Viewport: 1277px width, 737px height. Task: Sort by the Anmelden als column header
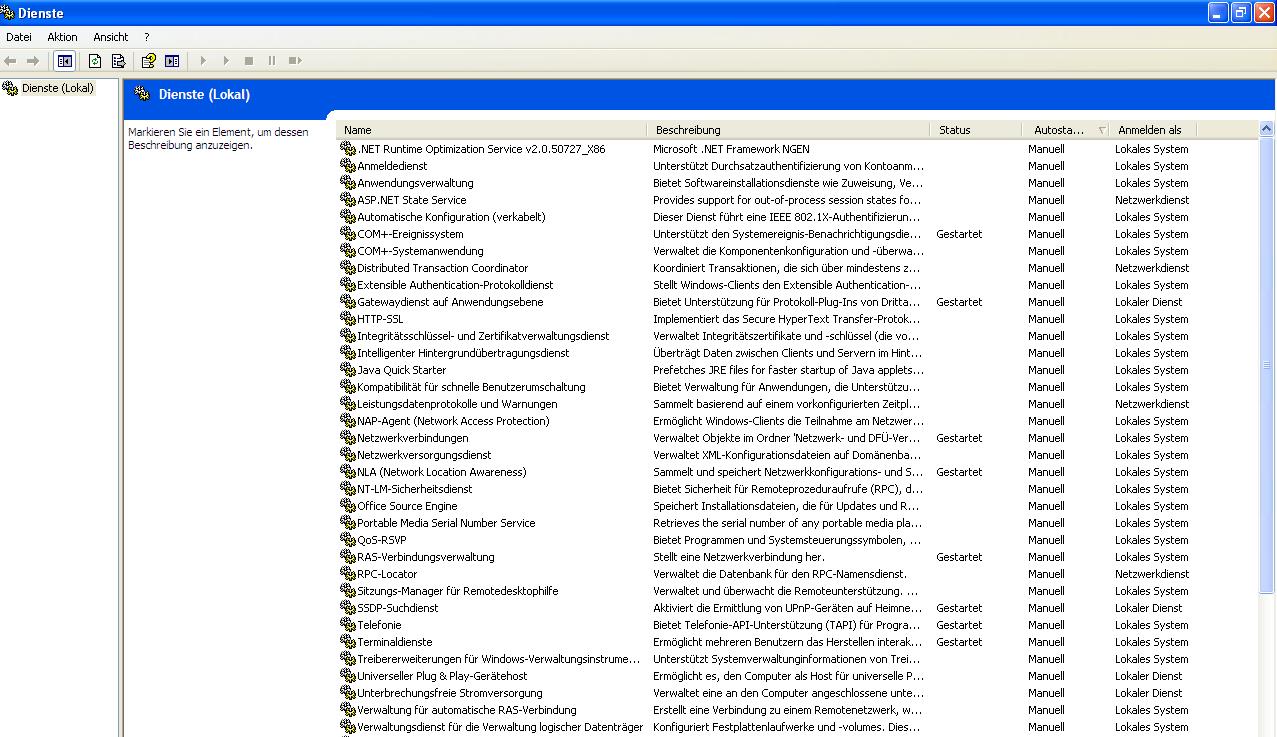1153,130
